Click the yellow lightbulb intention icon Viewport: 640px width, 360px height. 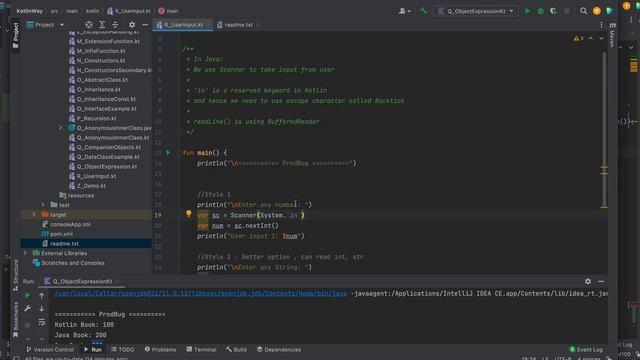pyautogui.click(x=189, y=213)
